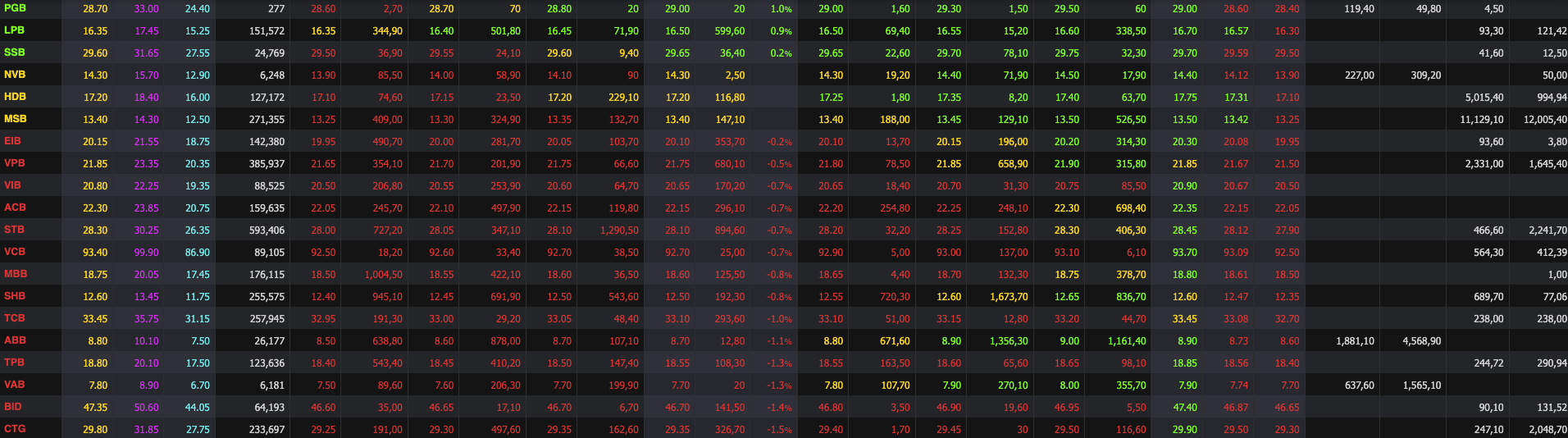Open the BID ticker symbol
The height and width of the screenshot is (438, 1568).
click(x=13, y=407)
